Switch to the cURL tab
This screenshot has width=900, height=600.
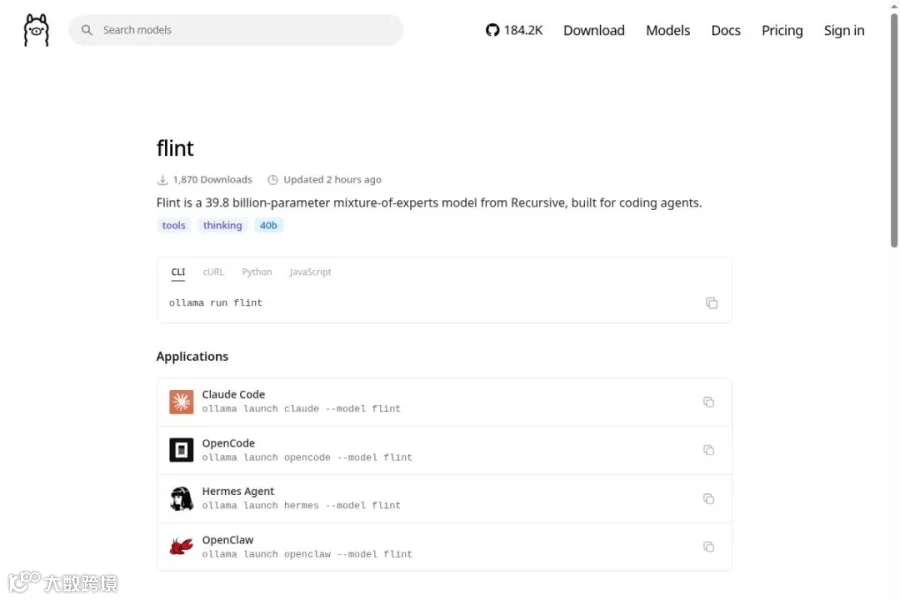[x=213, y=272]
